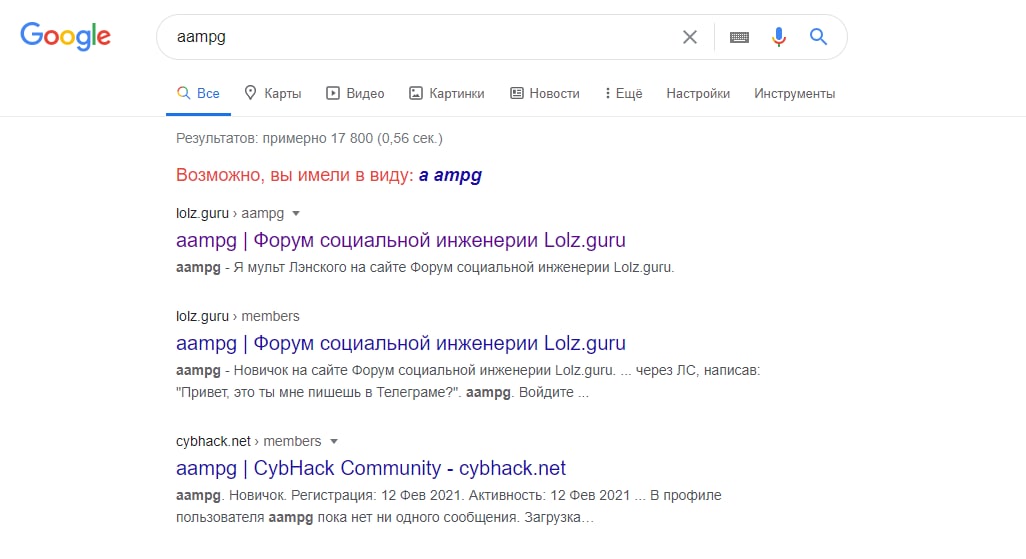Image resolution: width=1026 pixels, height=559 pixels.
Task: Click the magnifier icon in the Все tab
Action: click(x=183, y=93)
